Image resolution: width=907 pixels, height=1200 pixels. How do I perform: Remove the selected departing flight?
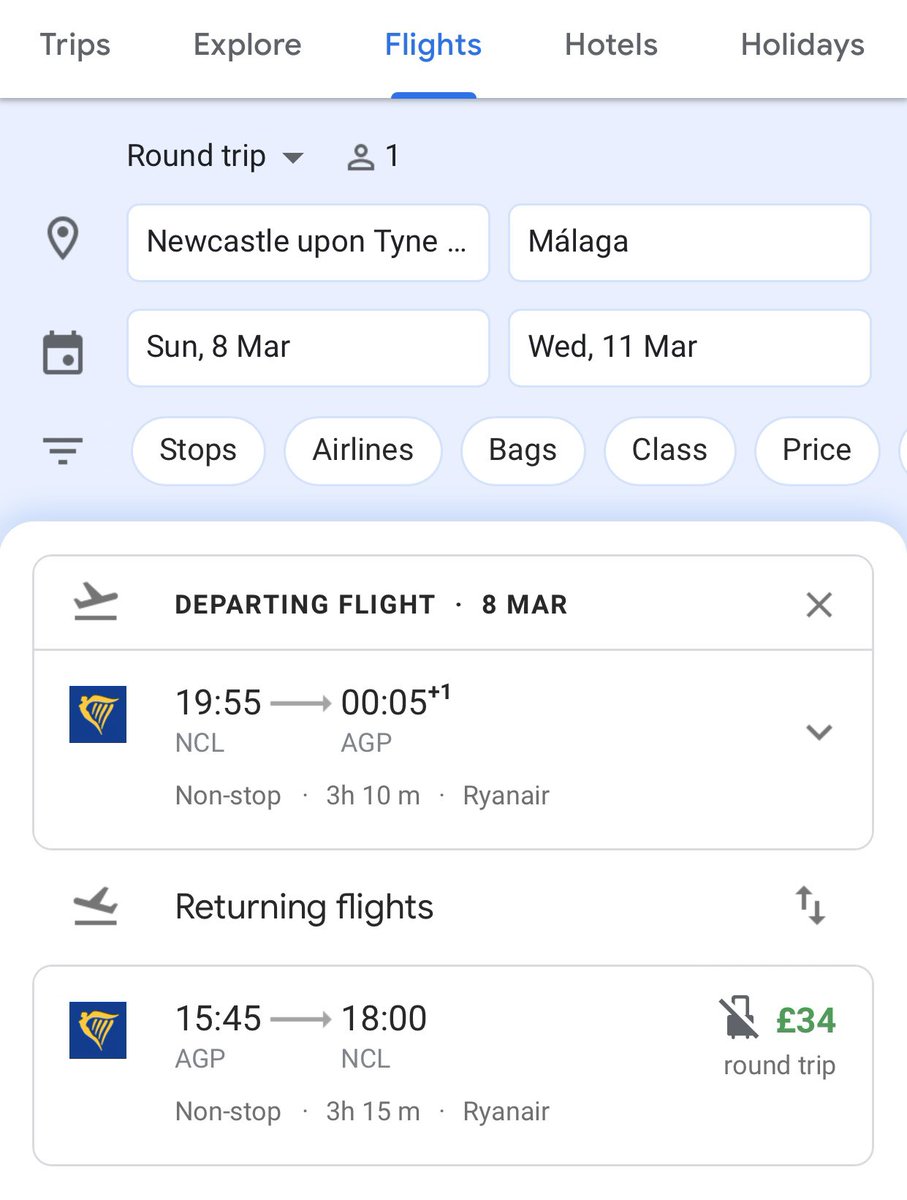tap(819, 604)
